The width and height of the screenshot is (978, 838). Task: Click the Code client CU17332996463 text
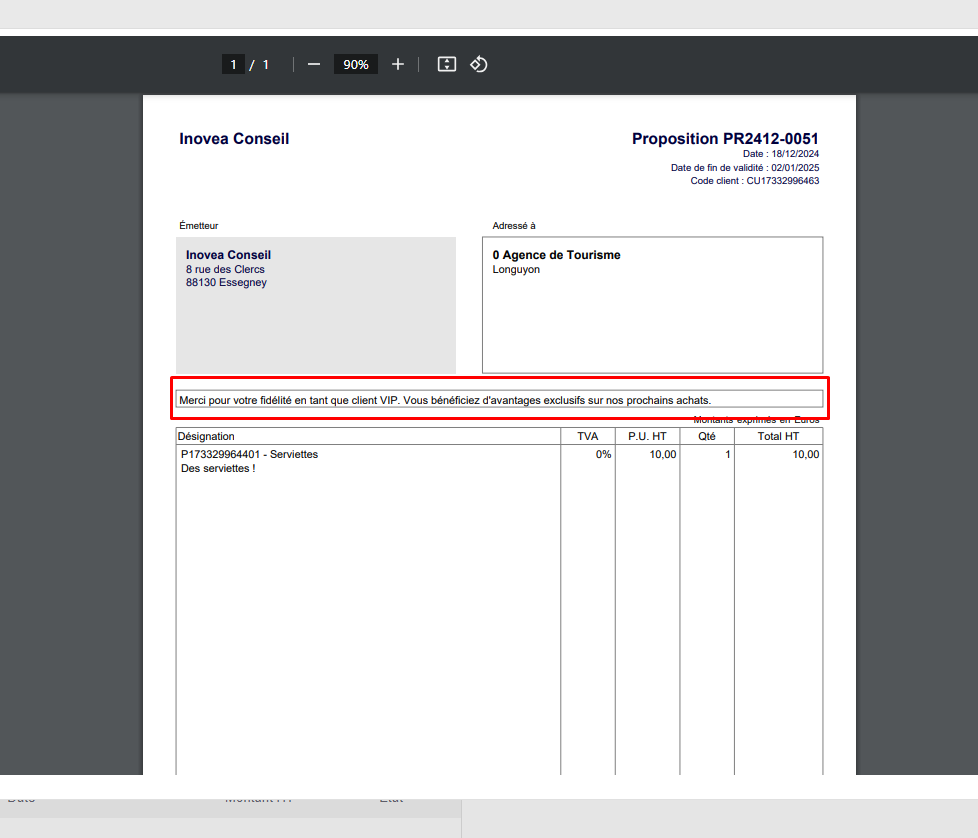point(755,181)
